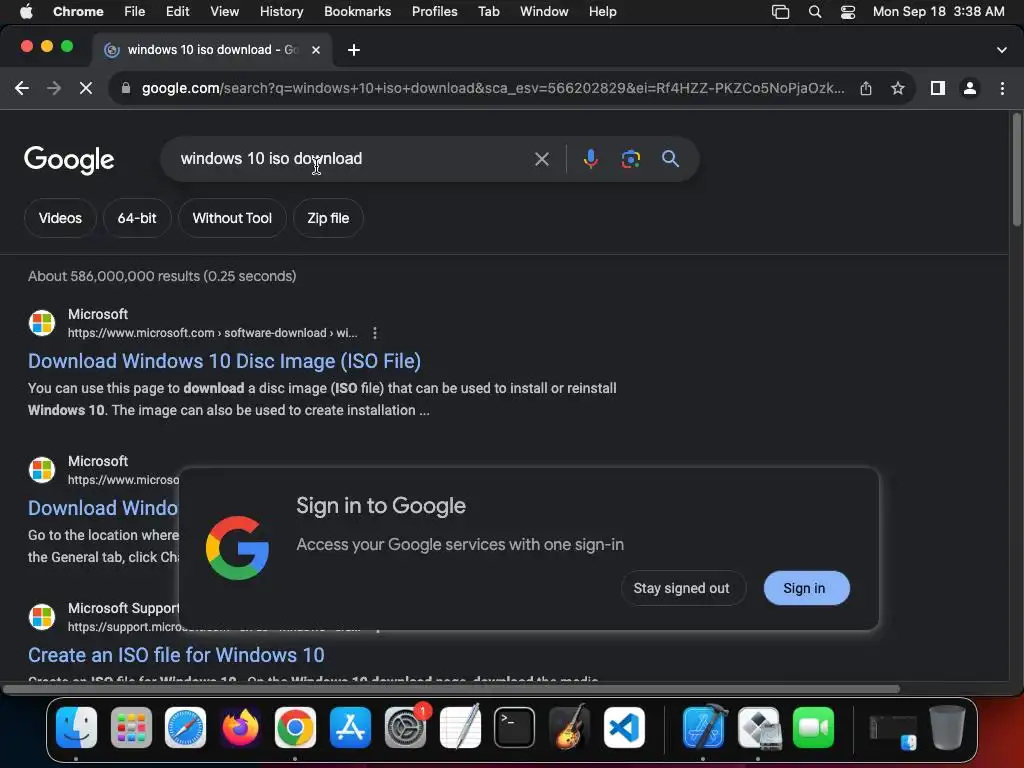This screenshot has height=768, width=1024.
Task: Share this page via share icon
Action: point(866,88)
